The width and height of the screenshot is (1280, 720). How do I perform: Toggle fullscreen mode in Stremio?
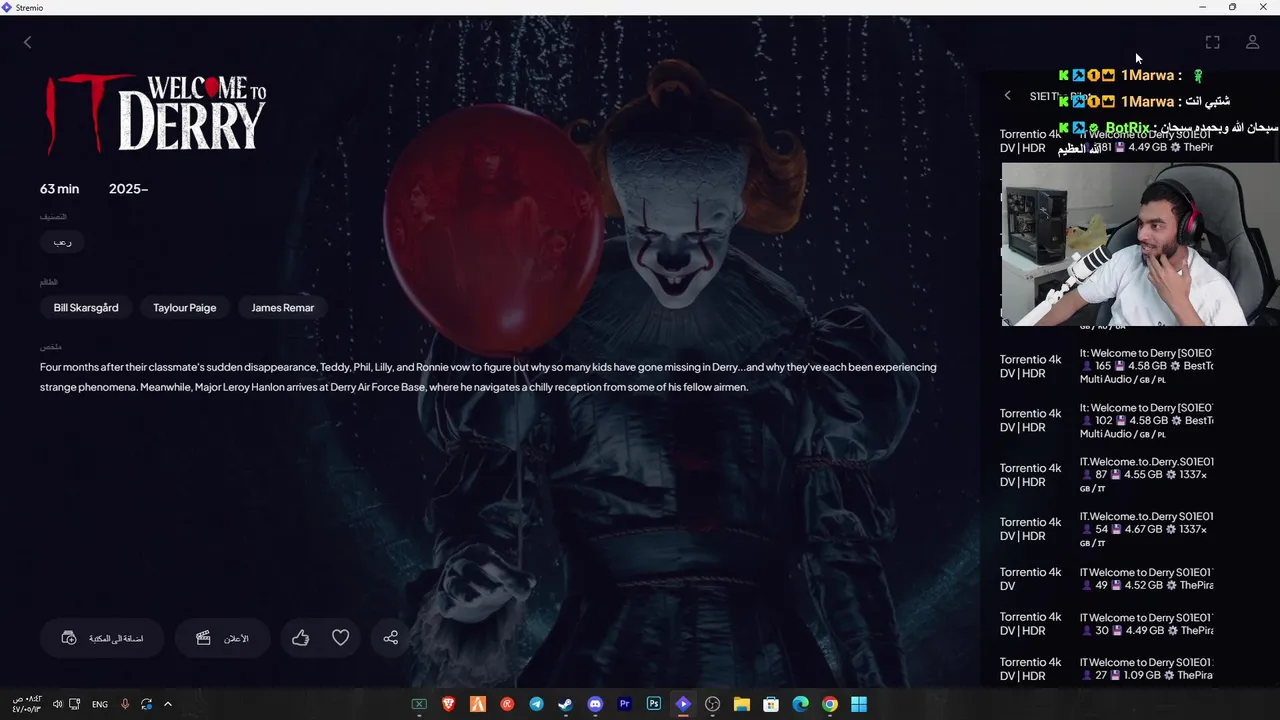(1212, 42)
